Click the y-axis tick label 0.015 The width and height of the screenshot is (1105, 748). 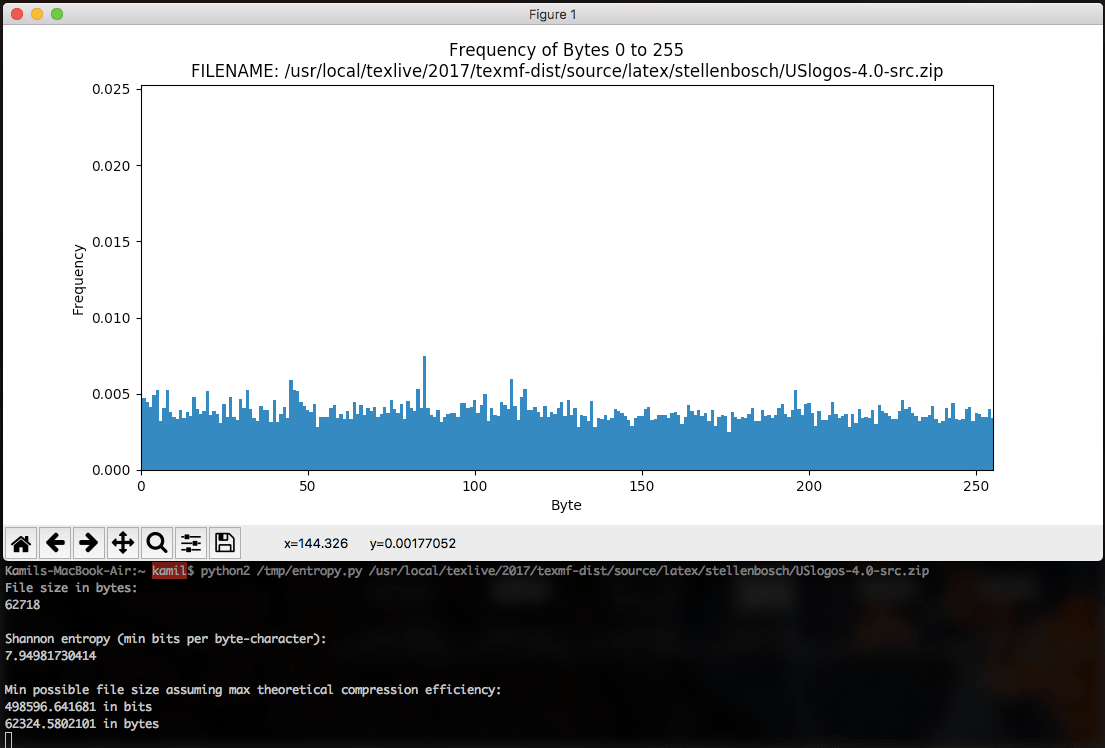(111, 242)
